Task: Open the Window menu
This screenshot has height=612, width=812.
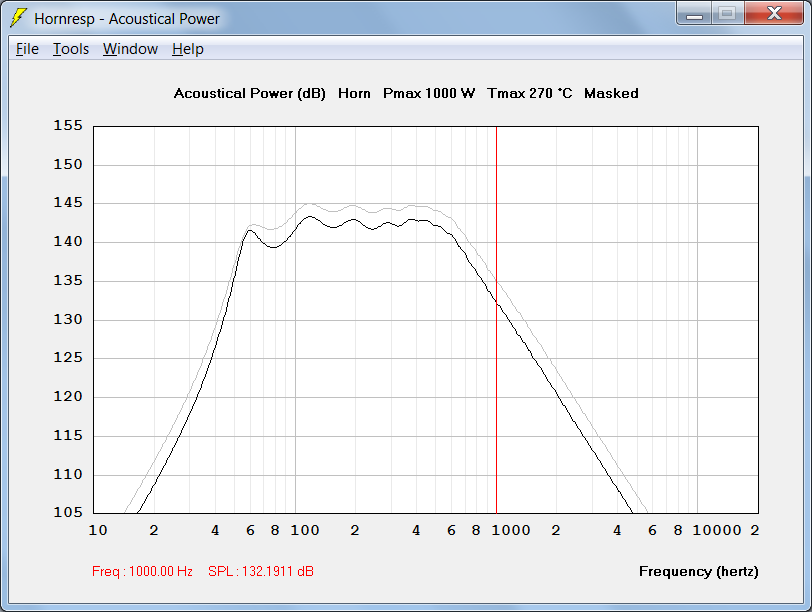Action: 130,49
